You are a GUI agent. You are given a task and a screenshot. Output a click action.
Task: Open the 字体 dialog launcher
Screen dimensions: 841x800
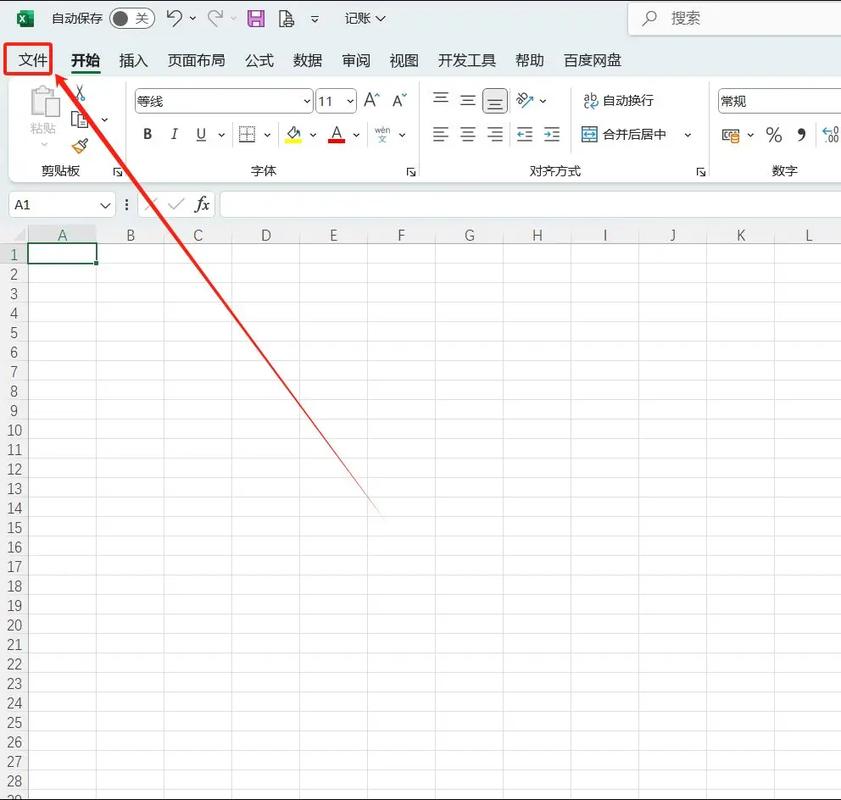[x=411, y=172]
